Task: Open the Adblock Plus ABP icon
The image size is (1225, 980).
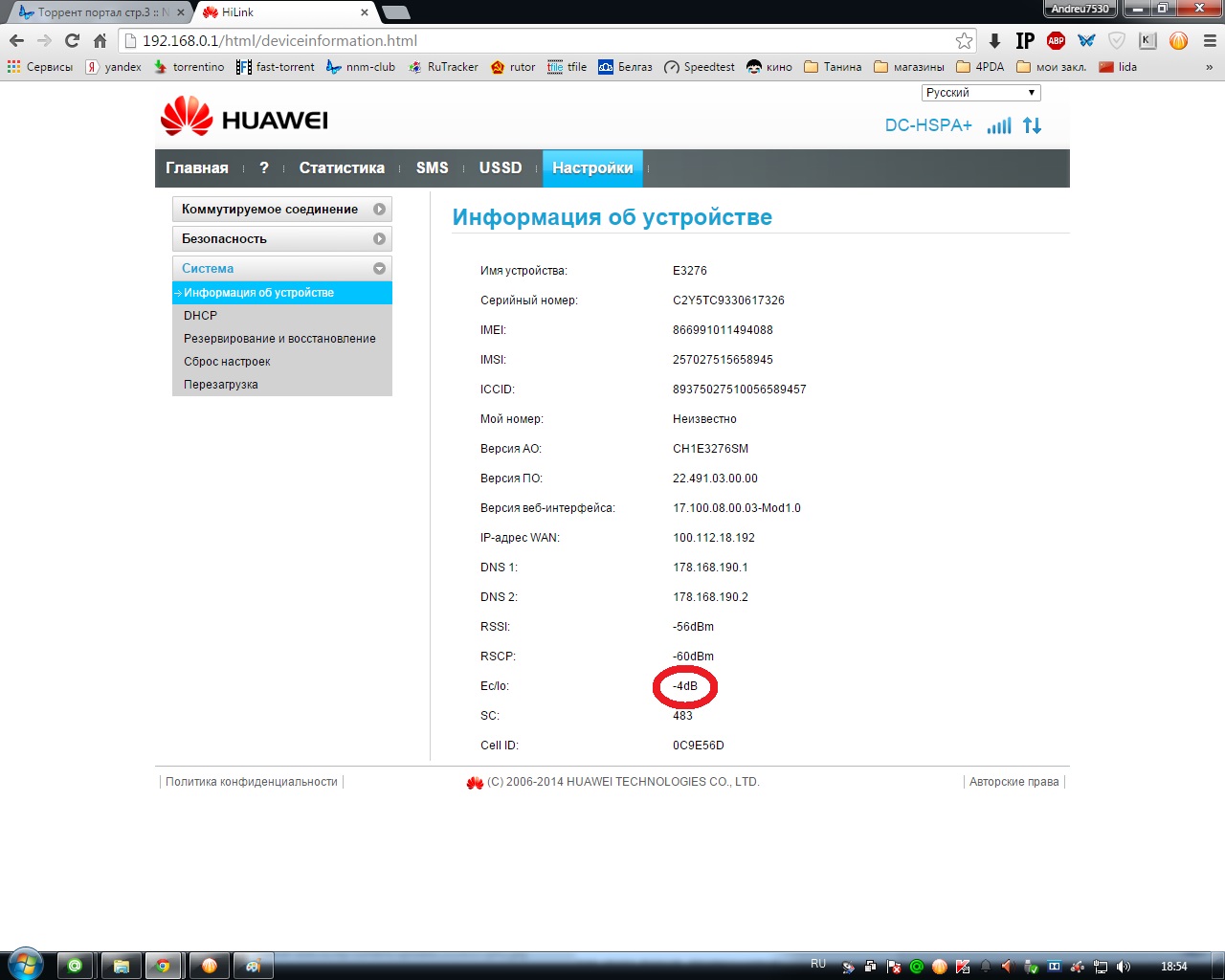Action: tap(1056, 40)
